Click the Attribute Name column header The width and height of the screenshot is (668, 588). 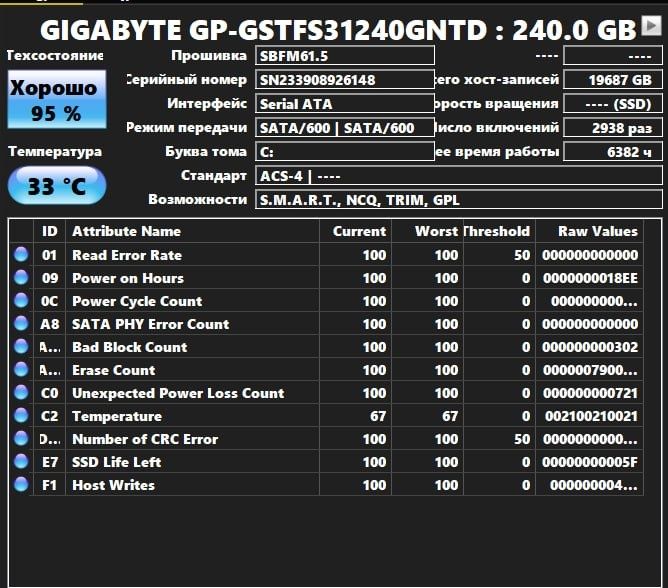192,231
